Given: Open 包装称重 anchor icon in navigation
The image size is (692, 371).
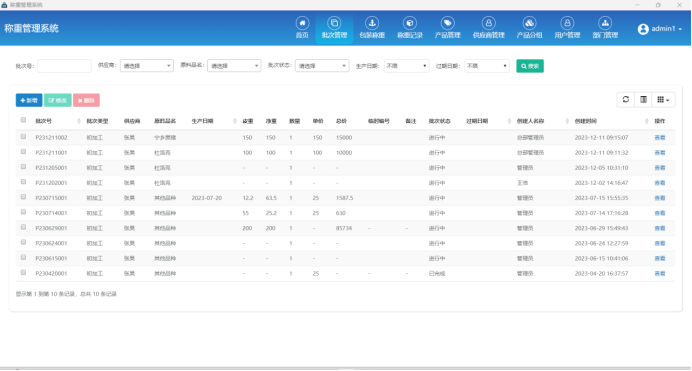Looking at the screenshot, I should click(372, 23).
